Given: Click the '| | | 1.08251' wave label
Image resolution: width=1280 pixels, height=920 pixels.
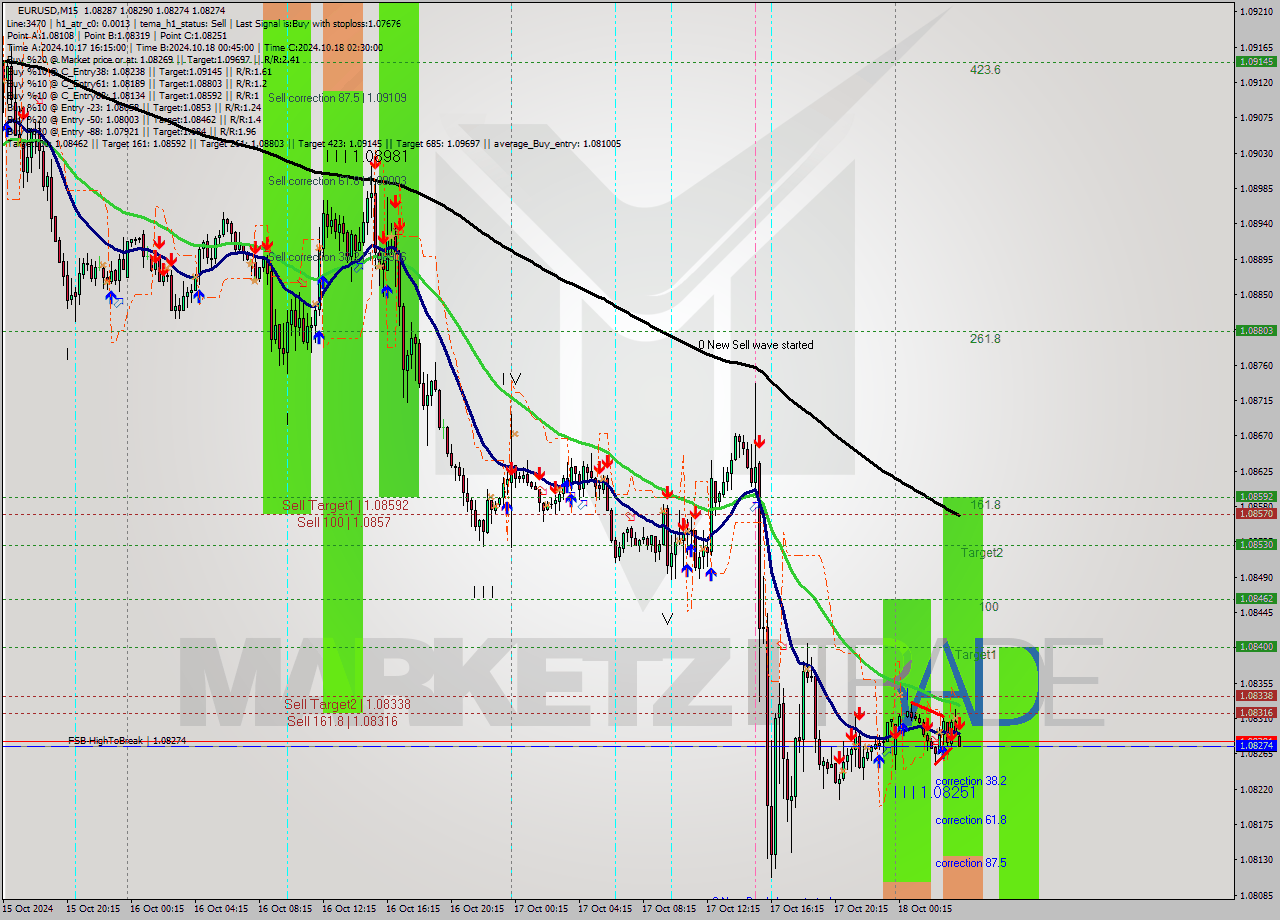Looking at the screenshot, I should (x=935, y=792).
